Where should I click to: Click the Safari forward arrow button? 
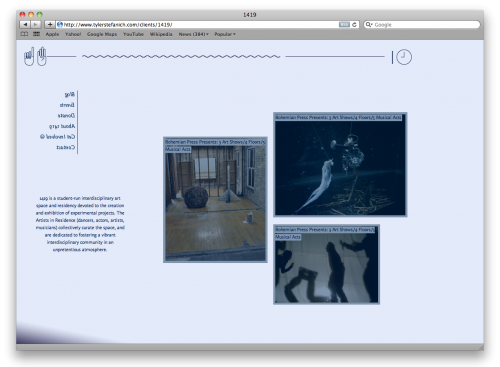[x=36, y=24]
